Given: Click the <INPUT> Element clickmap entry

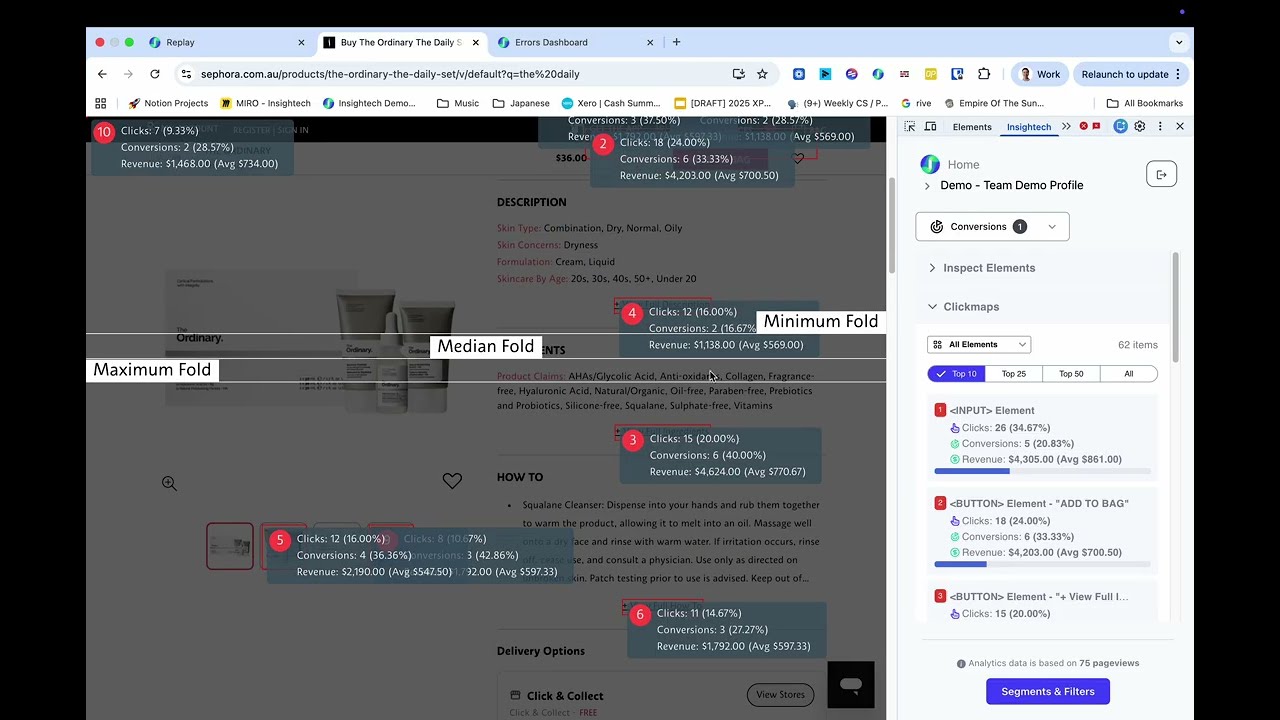Looking at the screenshot, I should click(1043, 437).
